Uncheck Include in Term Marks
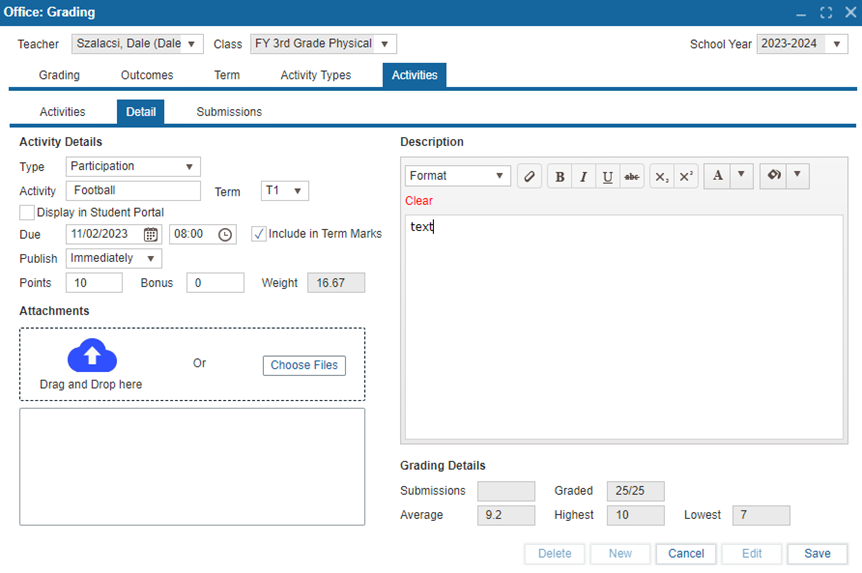 [x=259, y=234]
